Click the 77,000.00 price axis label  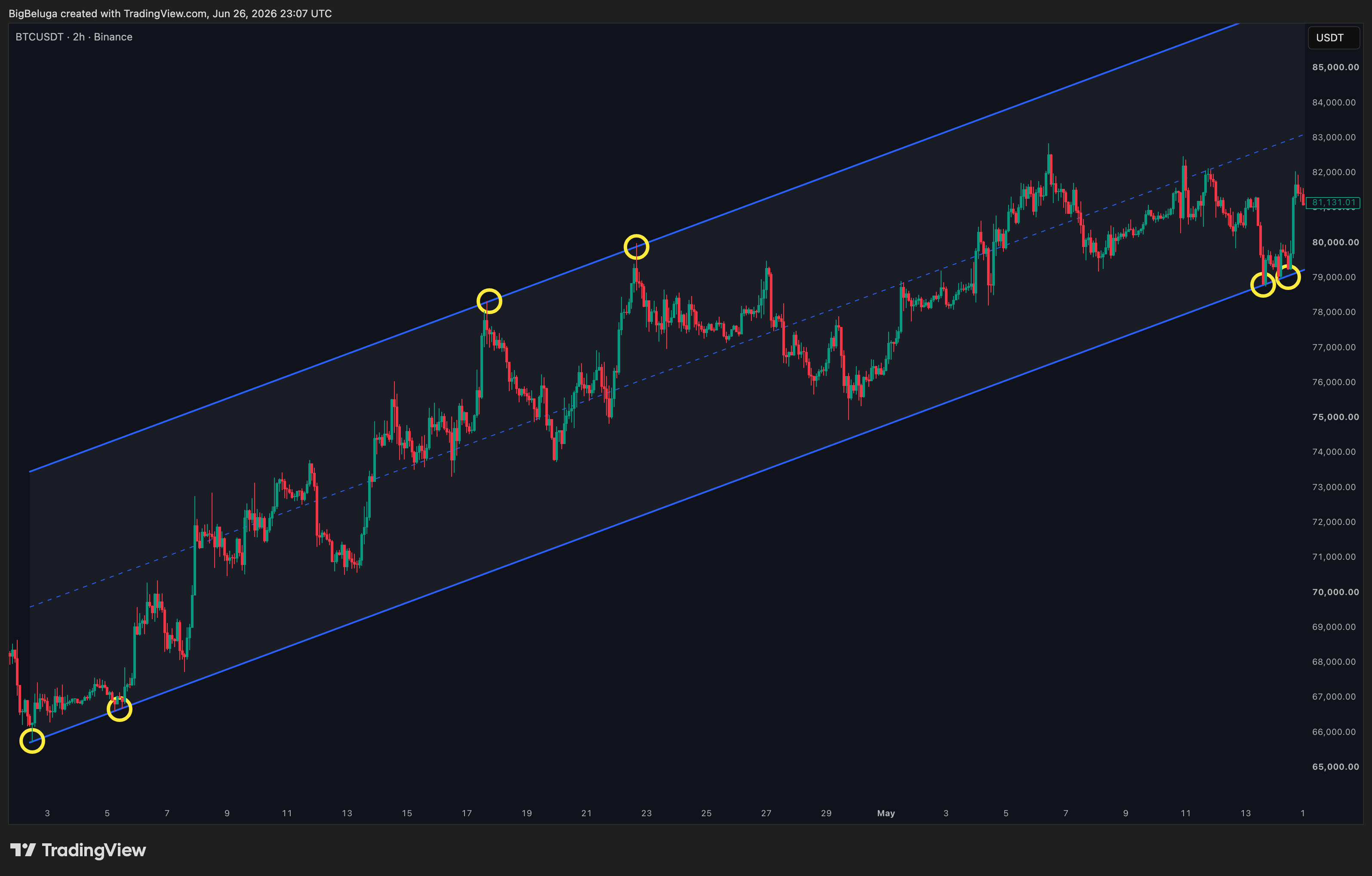[1334, 347]
